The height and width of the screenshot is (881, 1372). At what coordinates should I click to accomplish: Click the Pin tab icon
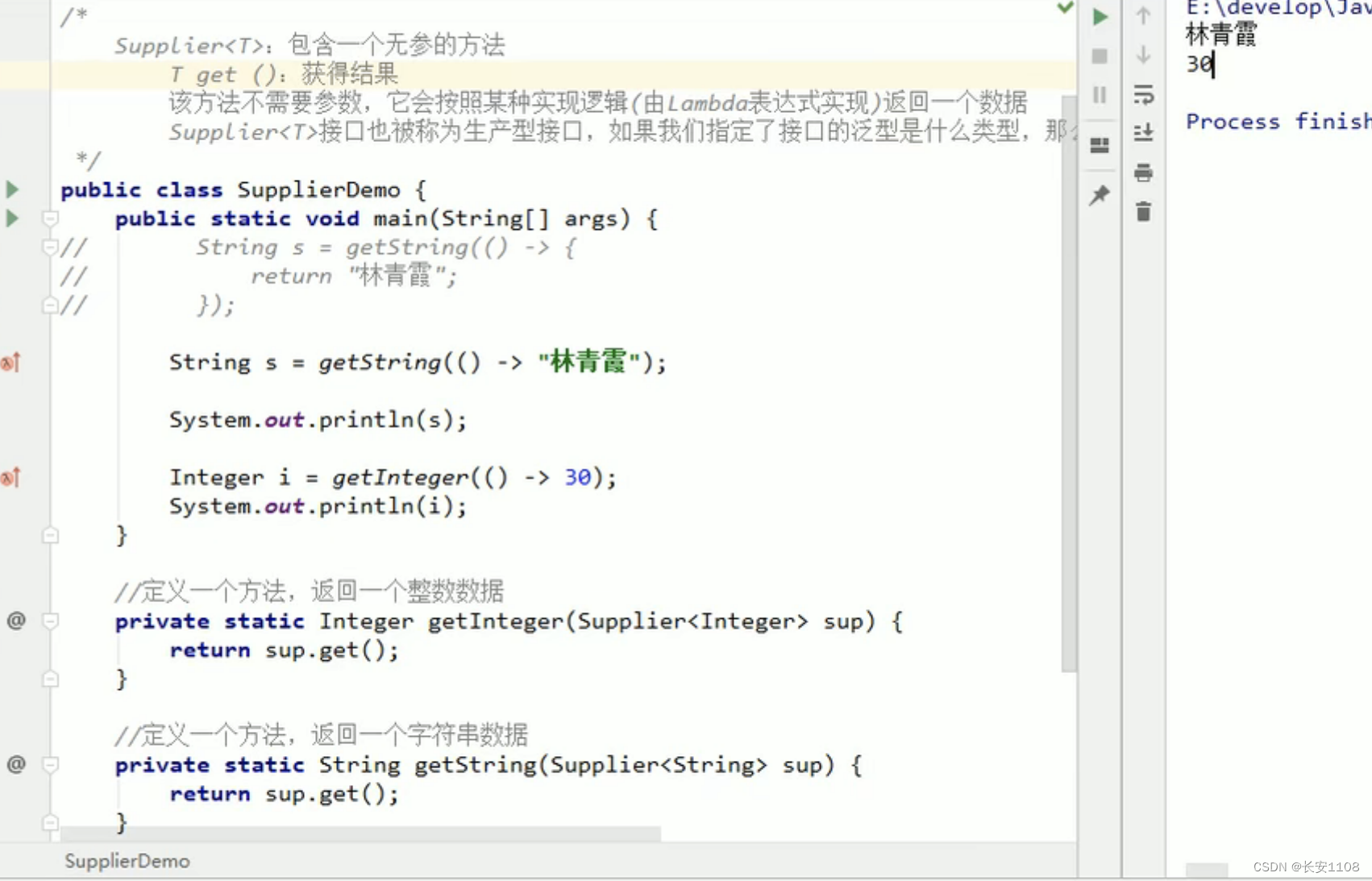click(x=1100, y=195)
